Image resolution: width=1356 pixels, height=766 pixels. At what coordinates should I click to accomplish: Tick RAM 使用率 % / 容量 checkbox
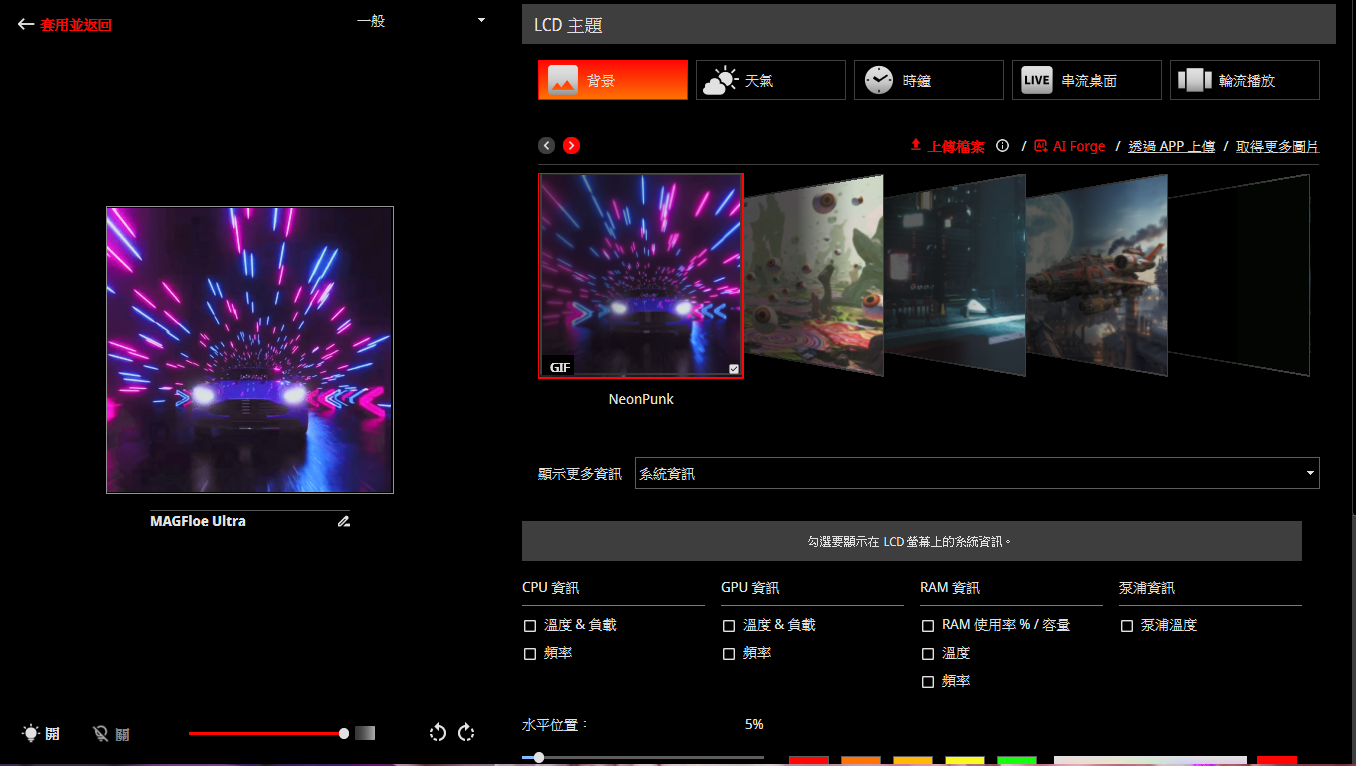928,626
